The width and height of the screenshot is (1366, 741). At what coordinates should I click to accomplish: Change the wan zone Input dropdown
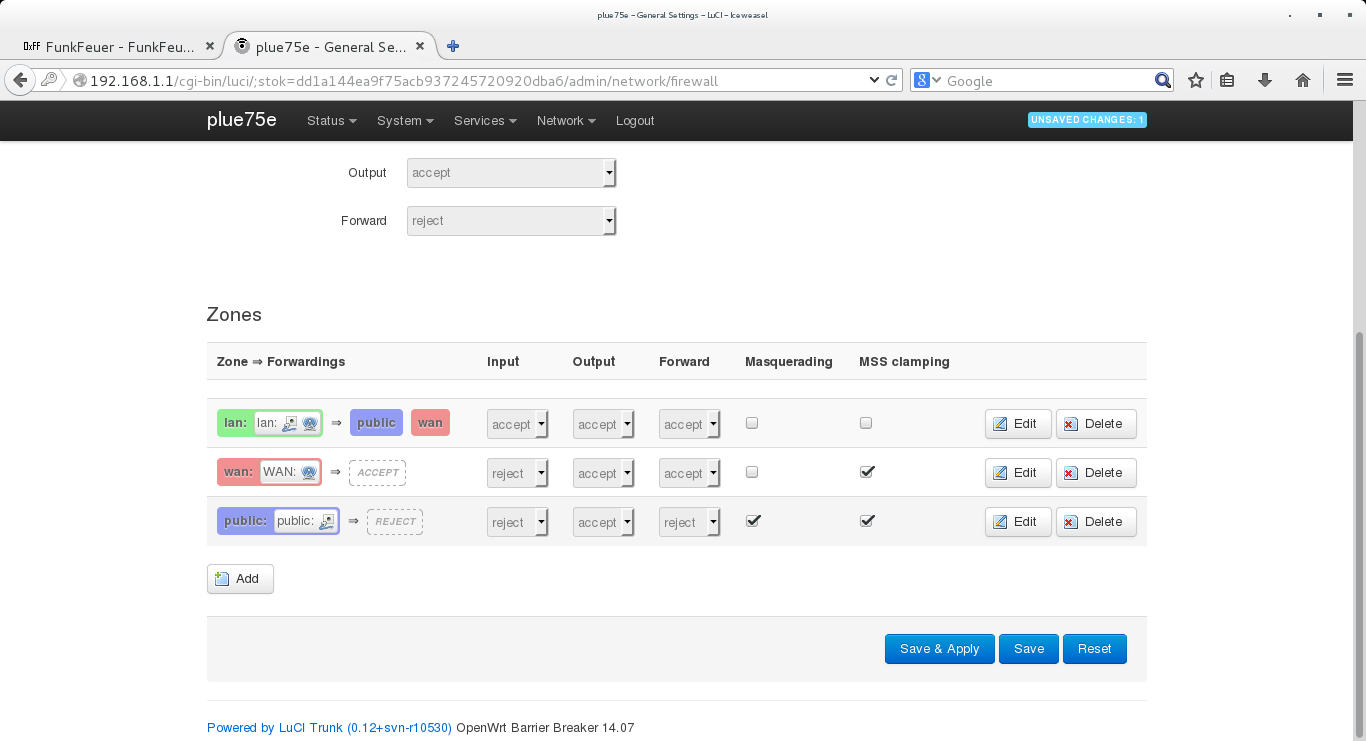point(517,473)
